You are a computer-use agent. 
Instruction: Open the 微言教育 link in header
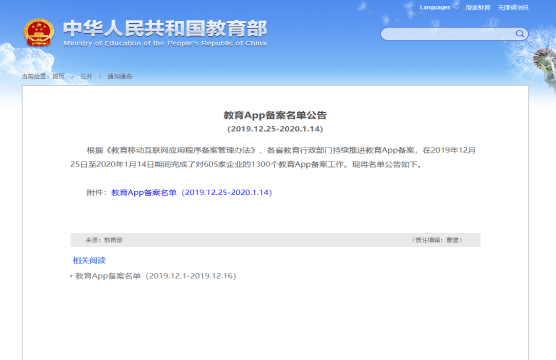tap(478, 7)
